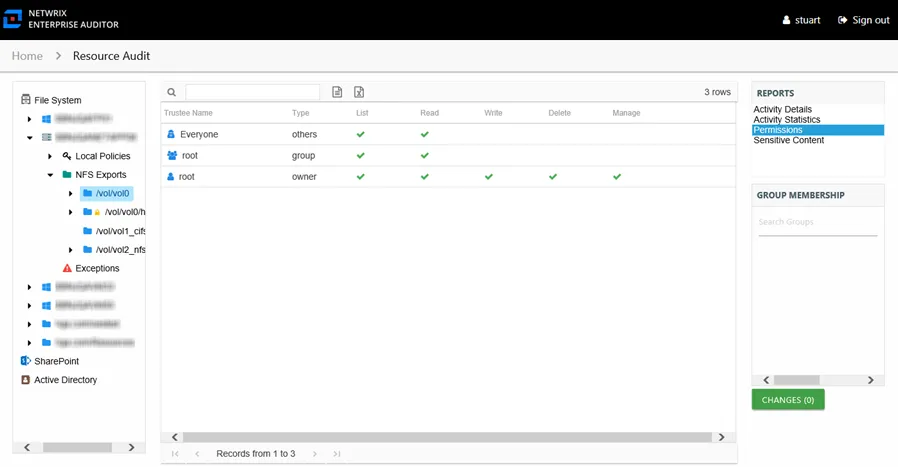Collapse the expanded blurred server node
Screen dimensions: 898x467
tap(29, 138)
